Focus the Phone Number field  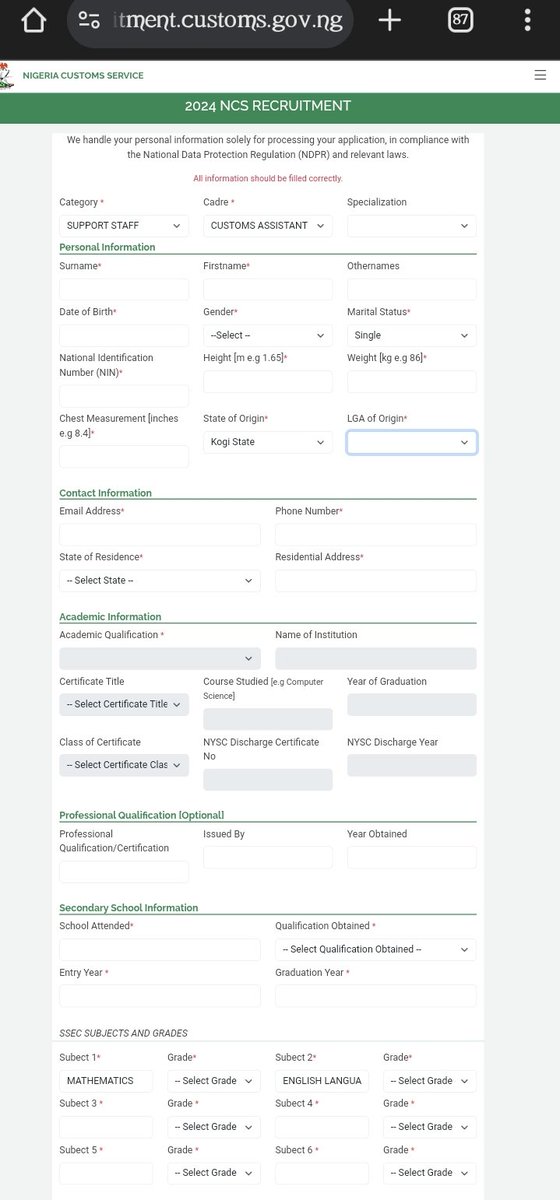[376, 534]
